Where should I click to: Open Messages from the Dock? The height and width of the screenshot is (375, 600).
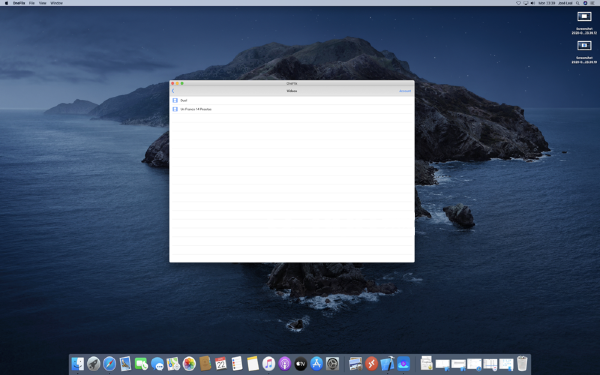click(157, 364)
